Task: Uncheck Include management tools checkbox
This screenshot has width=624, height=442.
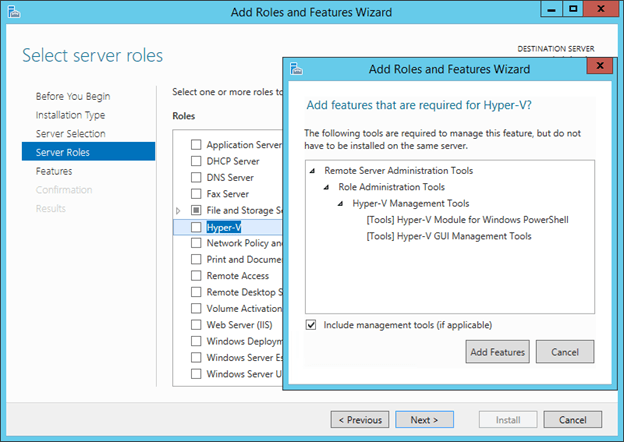Action: [x=311, y=325]
